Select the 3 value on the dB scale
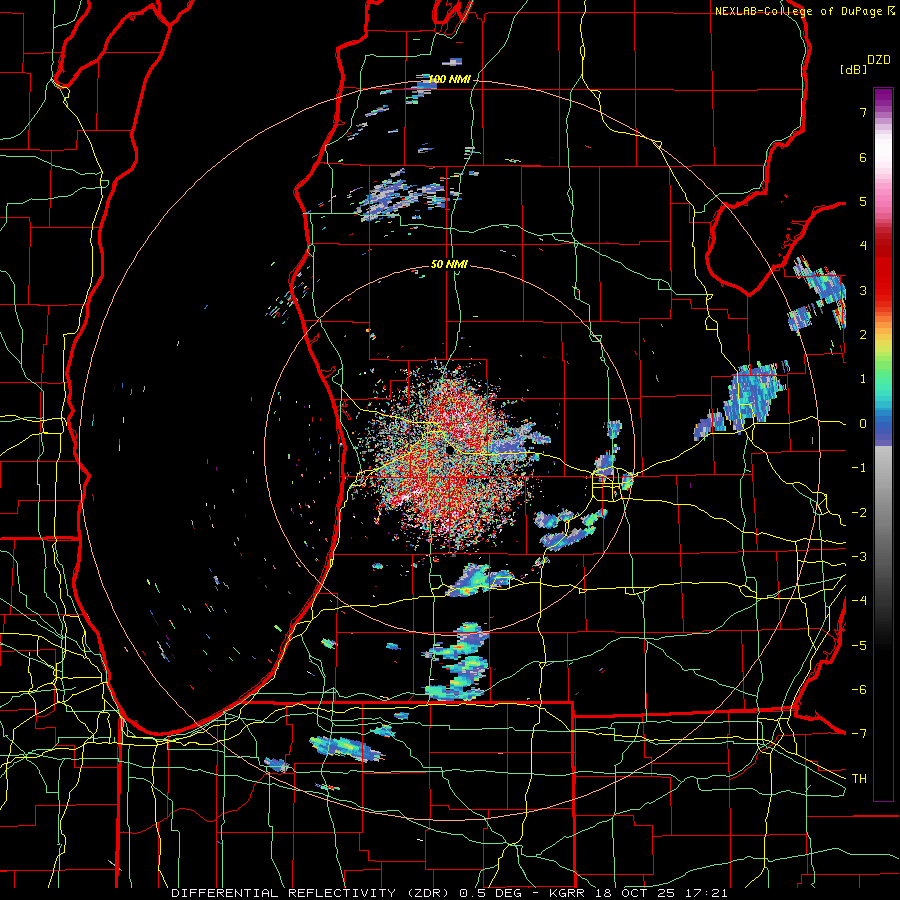 pyautogui.click(x=863, y=290)
